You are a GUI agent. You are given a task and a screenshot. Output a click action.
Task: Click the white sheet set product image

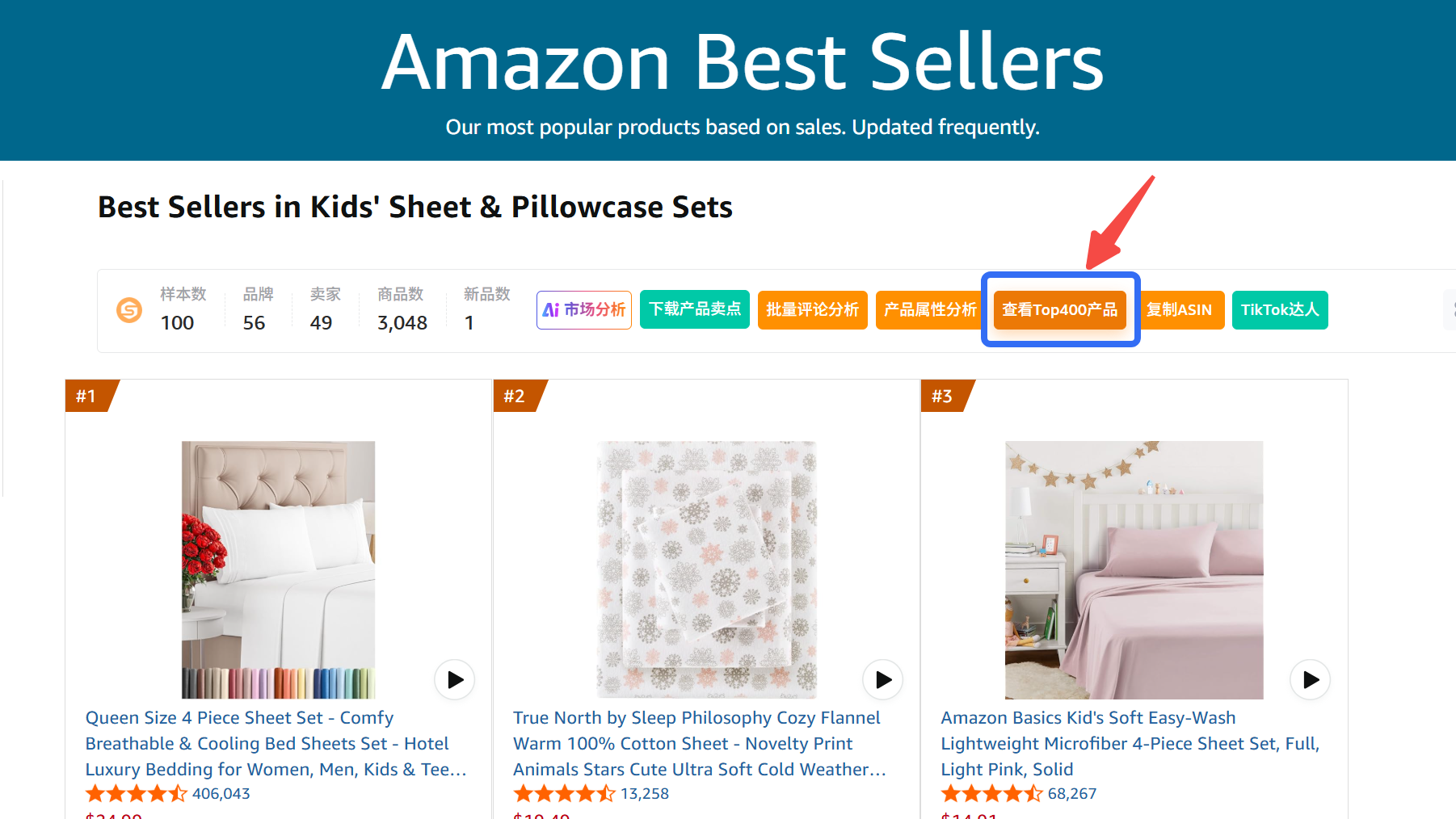278,569
